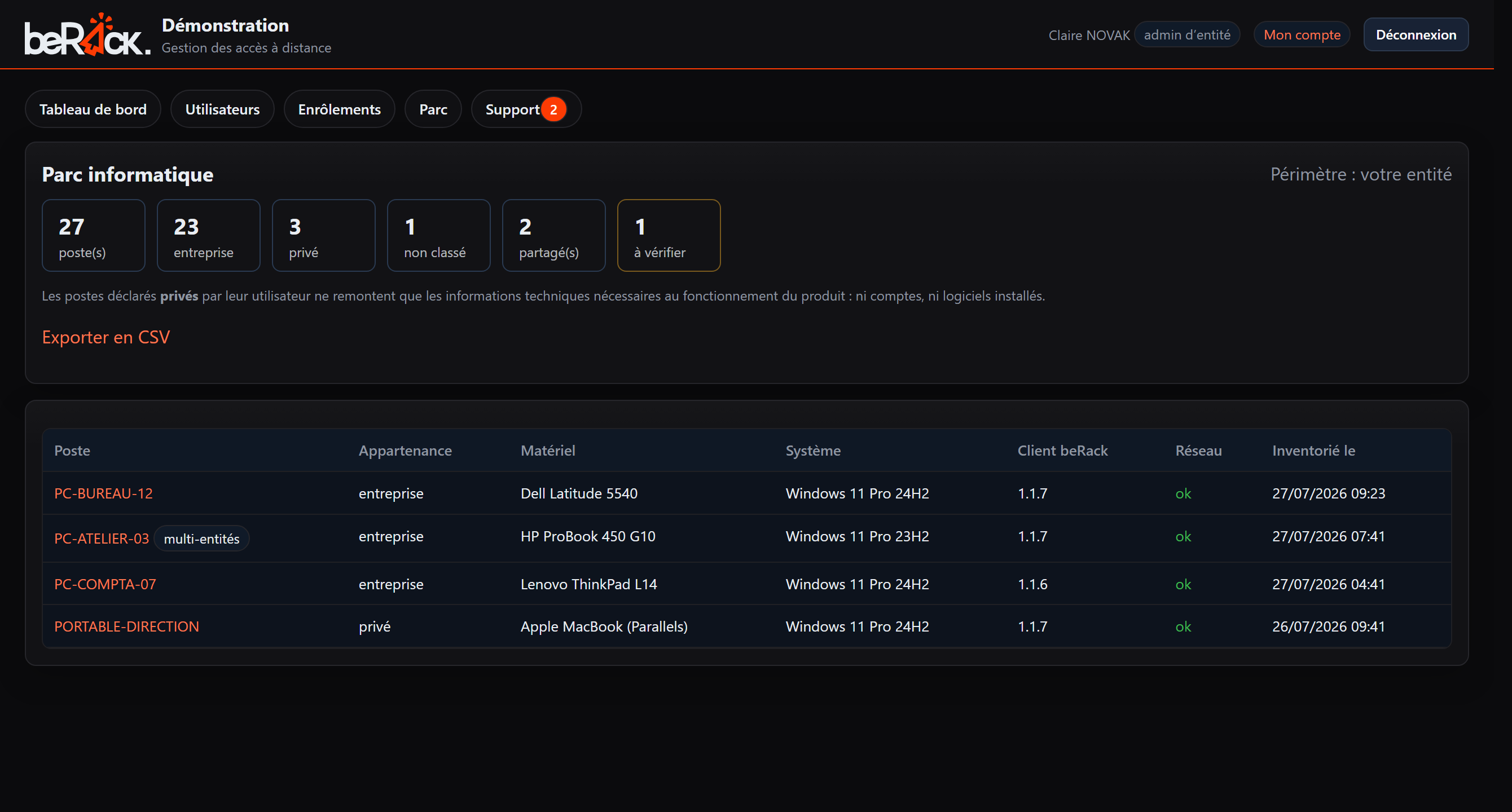Select the Dell Latitude 5540 cell
This screenshot has height=812, width=1512.
coord(579,493)
